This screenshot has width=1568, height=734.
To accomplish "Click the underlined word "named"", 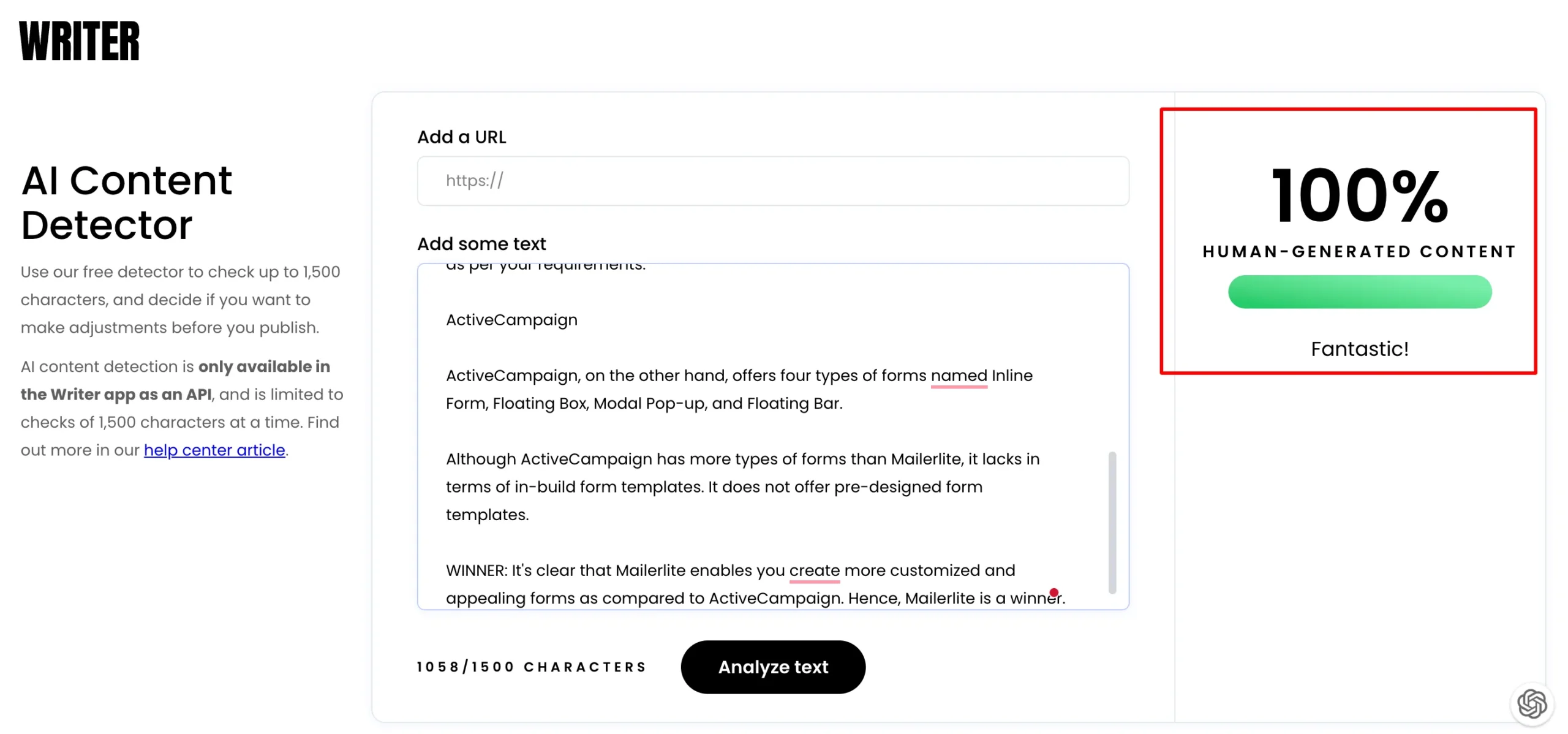I will point(959,376).
